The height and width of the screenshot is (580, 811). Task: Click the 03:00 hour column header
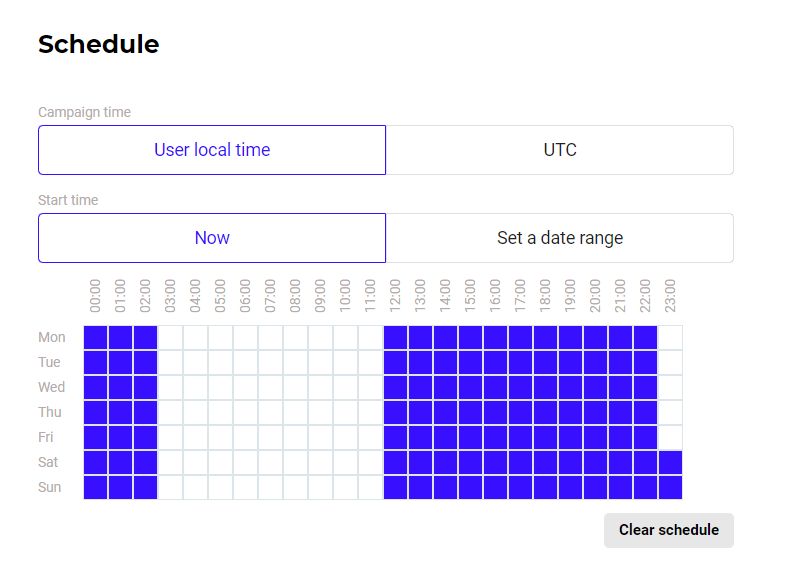tap(171, 295)
